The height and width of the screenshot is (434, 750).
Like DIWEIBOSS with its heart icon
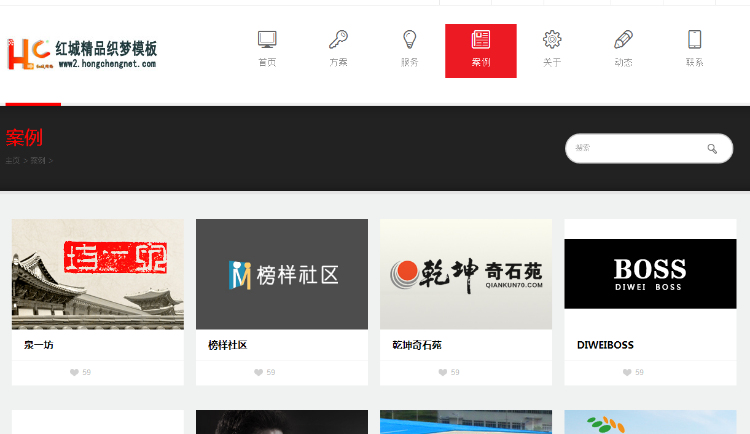[x=627, y=372]
